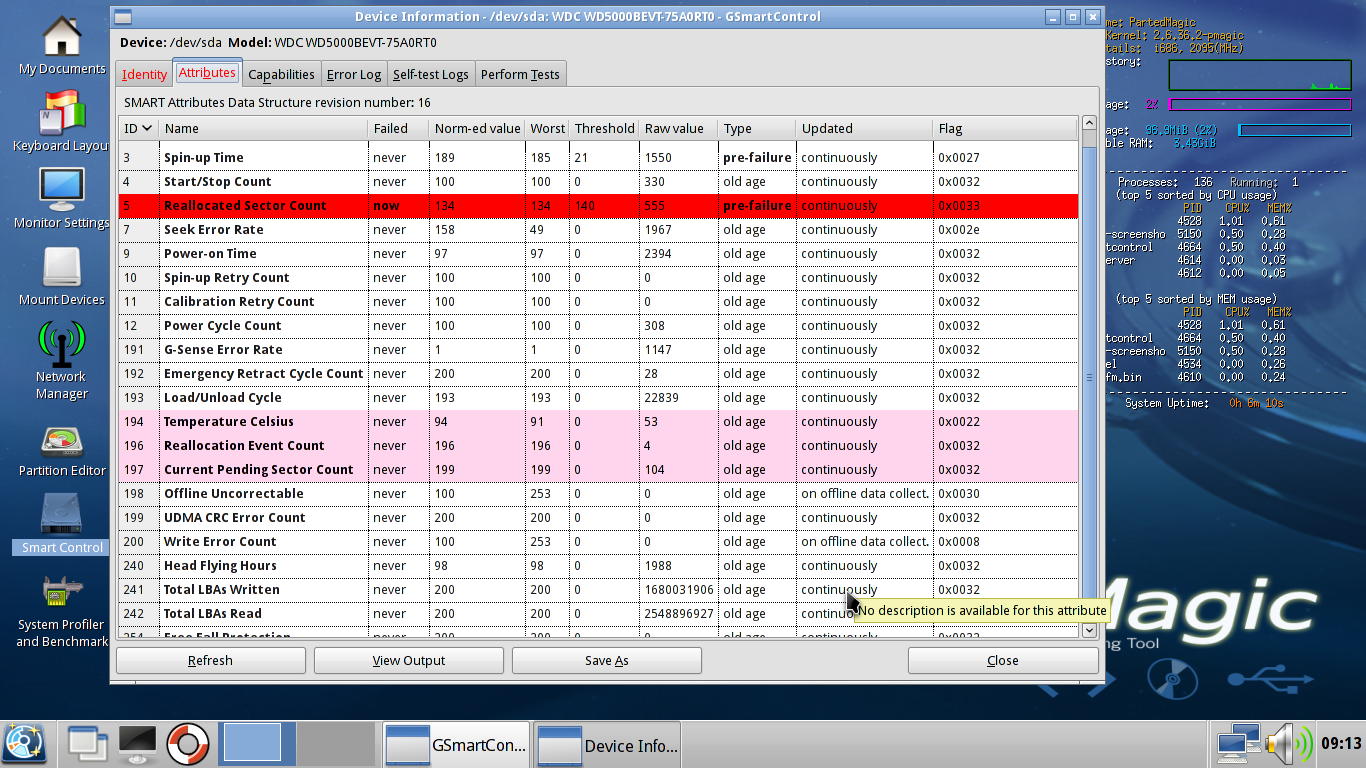1366x768 pixels.
Task: Select the Temperature Celsius attribute
Action: coord(598,421)
